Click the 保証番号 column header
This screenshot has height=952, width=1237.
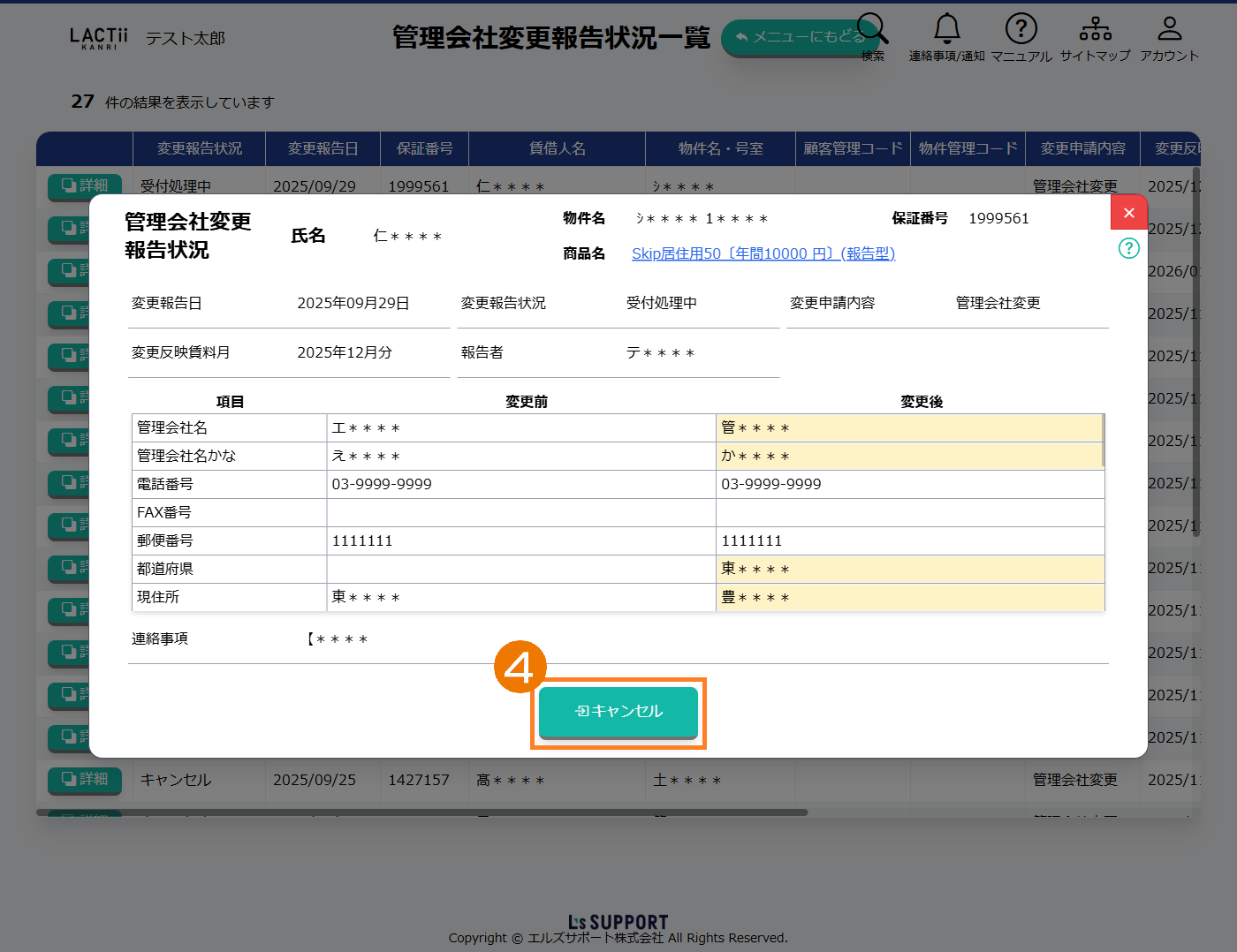pyautogui.click(x=424, y=148)
